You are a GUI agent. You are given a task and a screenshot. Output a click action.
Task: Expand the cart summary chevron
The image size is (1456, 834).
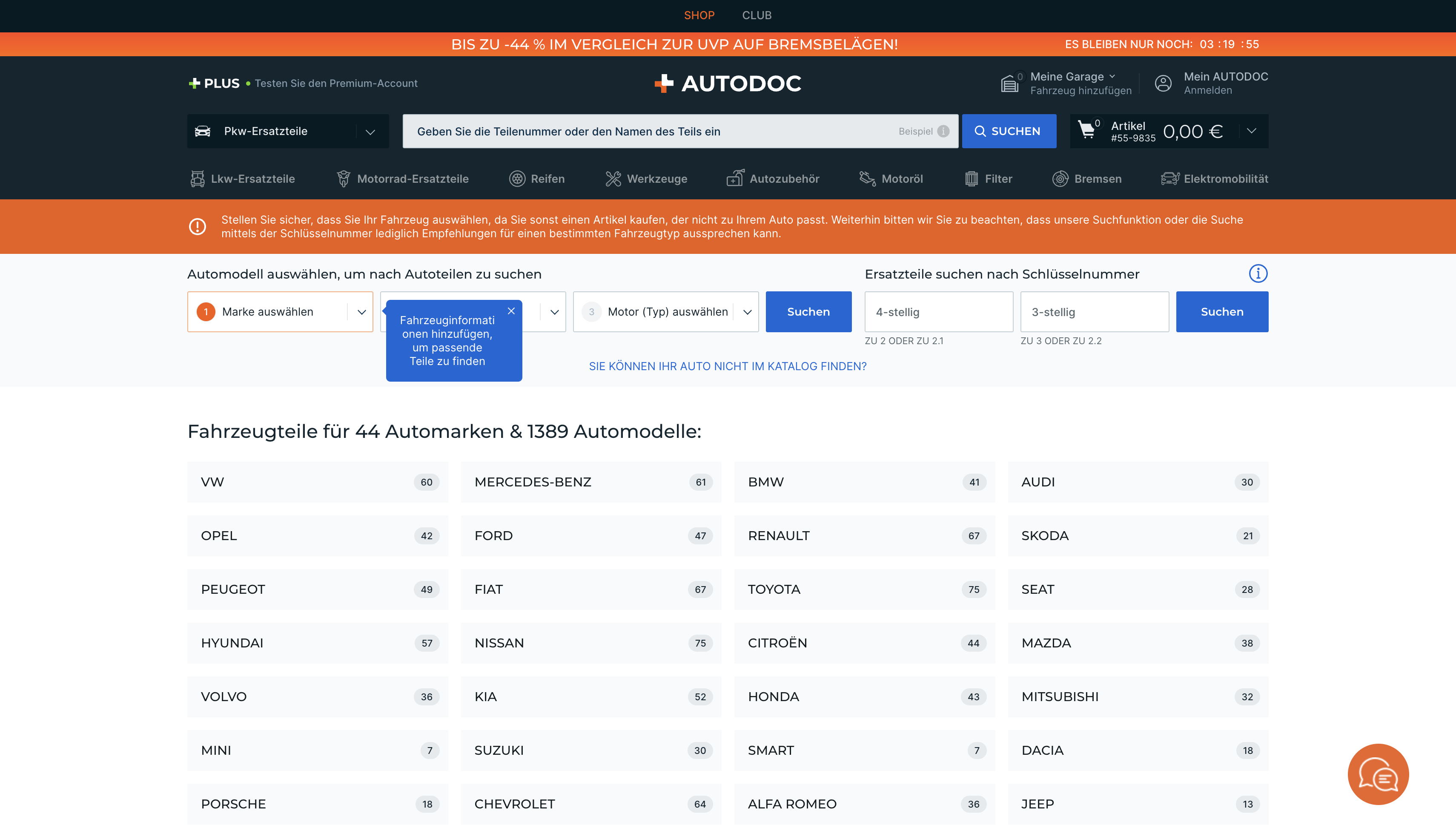(1252, 131)
